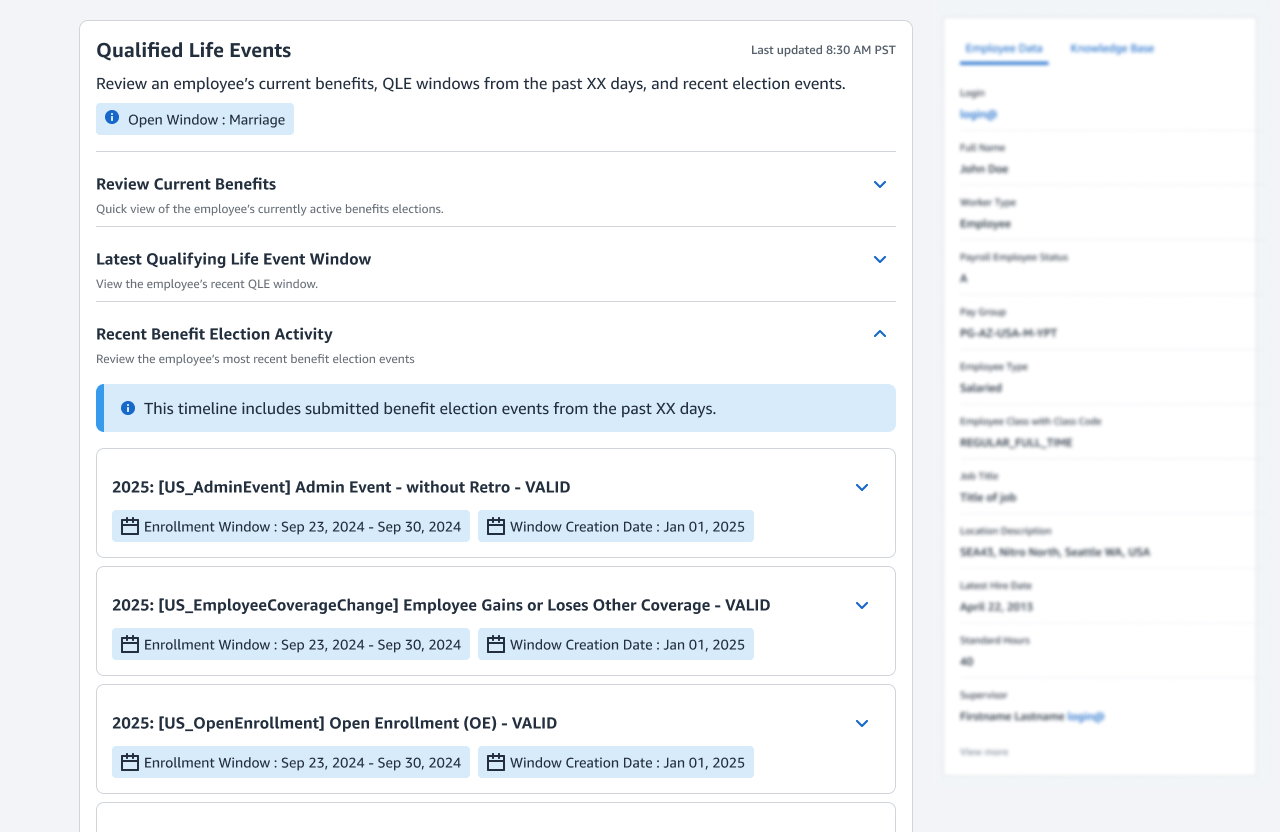Click info icon in timeline notice banner
This screenshot has width=1280, height=832.
coord(128,408)
